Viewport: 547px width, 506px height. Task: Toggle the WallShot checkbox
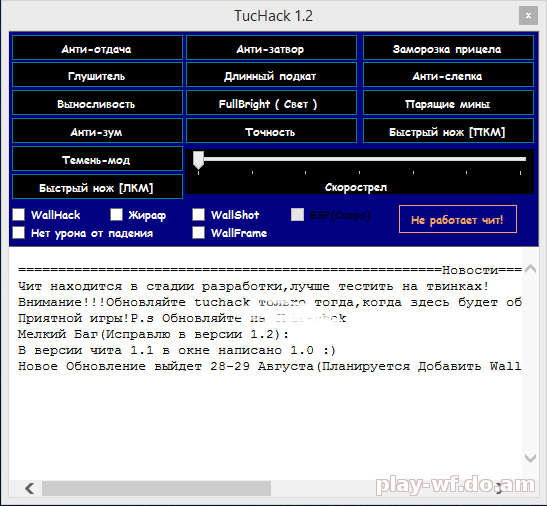coord(198,214)
